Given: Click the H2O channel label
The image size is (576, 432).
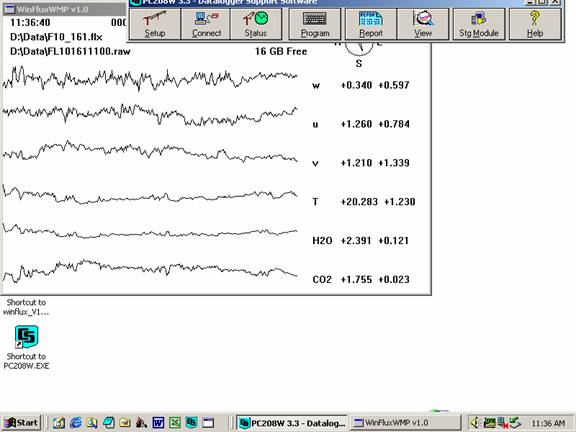Looking at the screenshot, I should point(322,241).
